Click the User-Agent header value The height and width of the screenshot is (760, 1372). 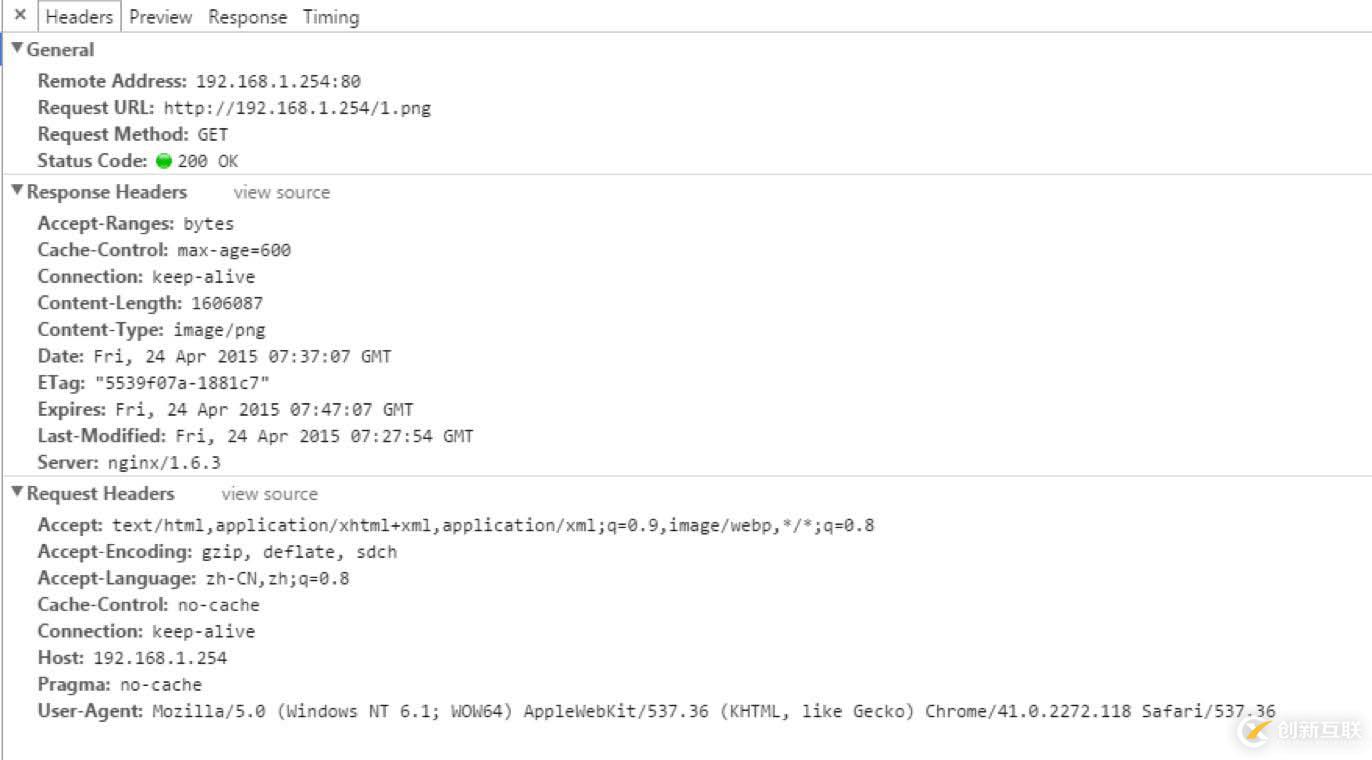coord(714,712)
